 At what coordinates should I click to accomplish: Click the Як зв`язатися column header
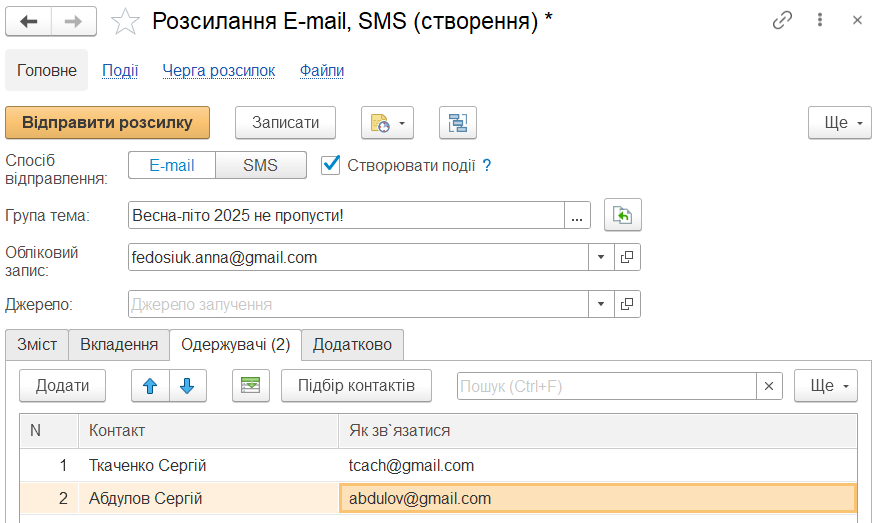click(598, 431)
